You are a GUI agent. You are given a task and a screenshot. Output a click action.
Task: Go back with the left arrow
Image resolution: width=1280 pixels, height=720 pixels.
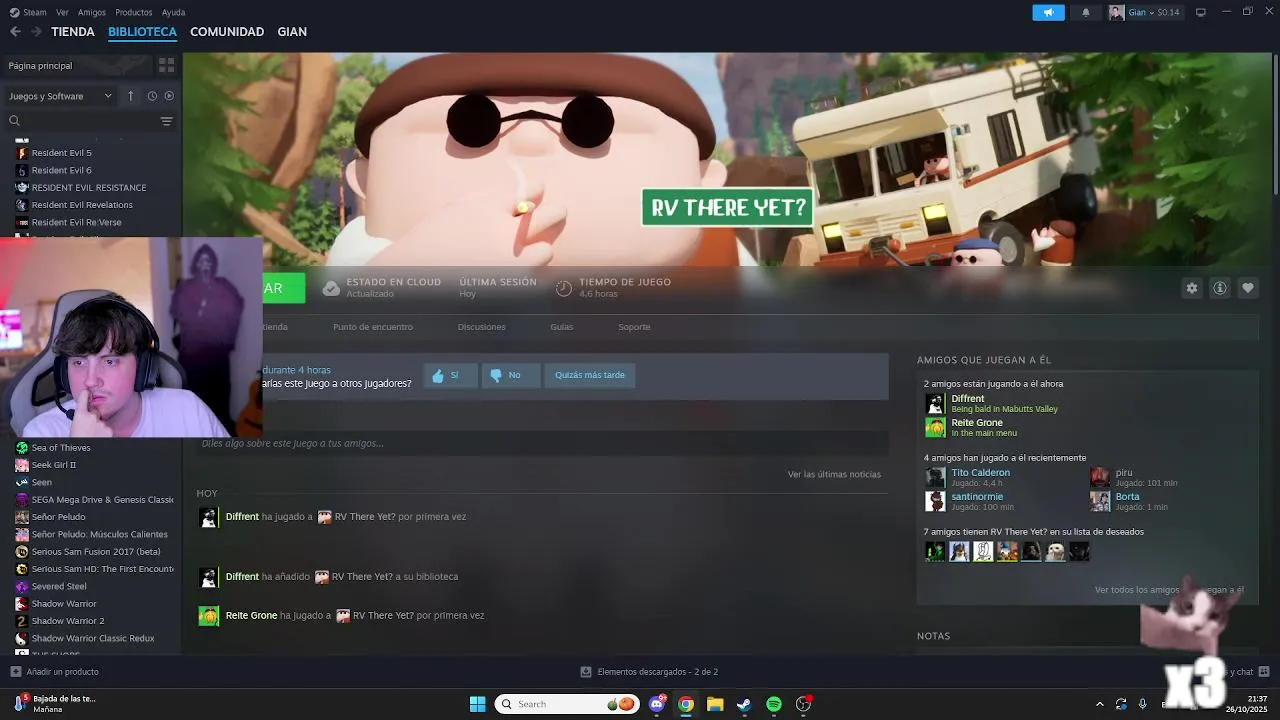click(x=15, y=32)
